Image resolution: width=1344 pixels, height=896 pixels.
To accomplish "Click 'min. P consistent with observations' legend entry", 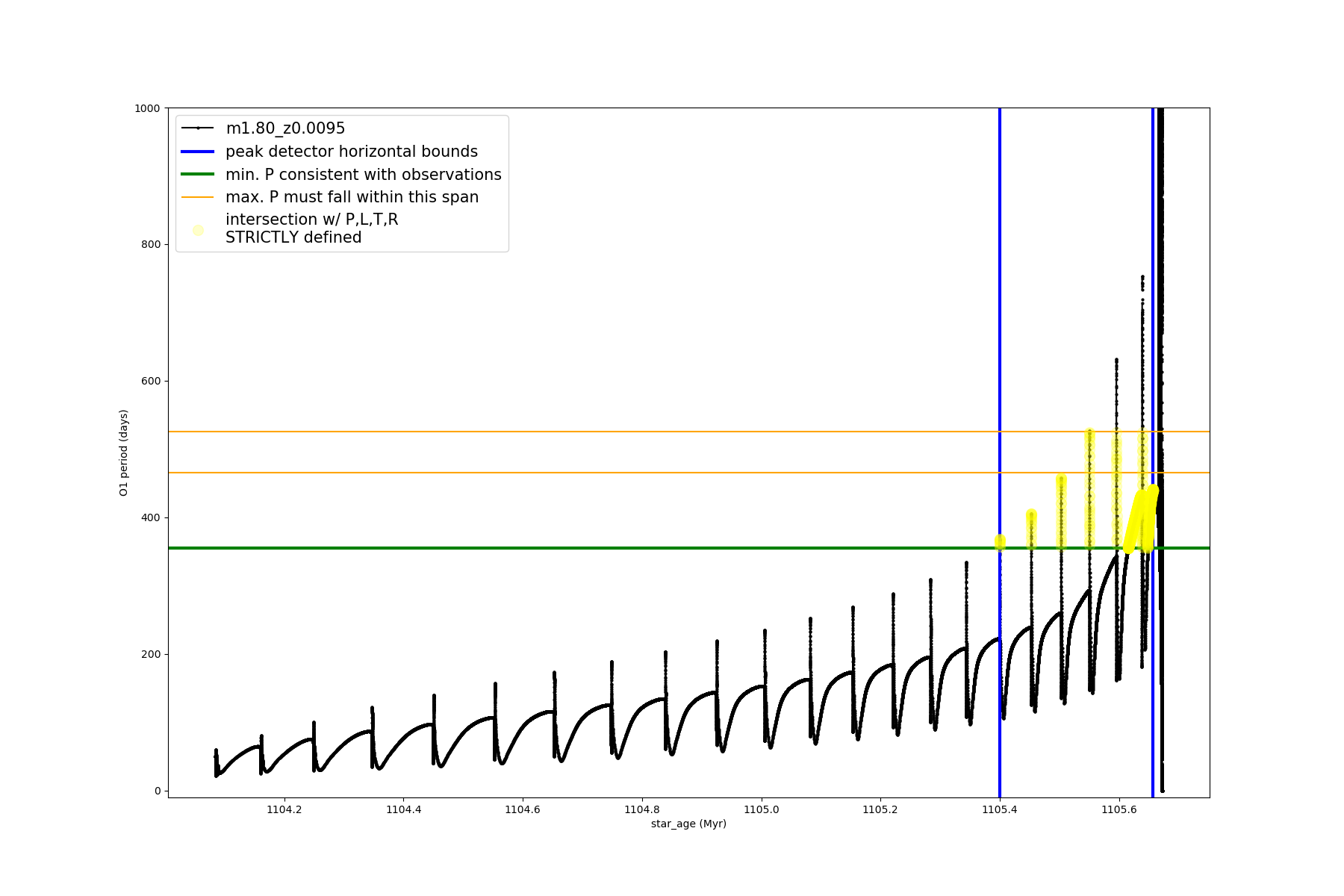I will [x=363, y=175].
